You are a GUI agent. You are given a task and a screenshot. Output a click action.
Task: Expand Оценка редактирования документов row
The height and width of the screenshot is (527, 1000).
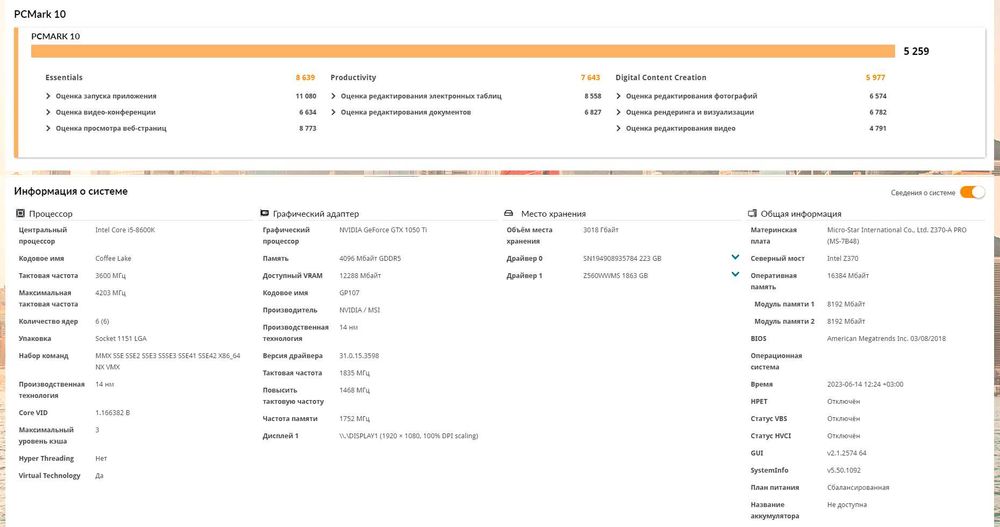[333, 112]
